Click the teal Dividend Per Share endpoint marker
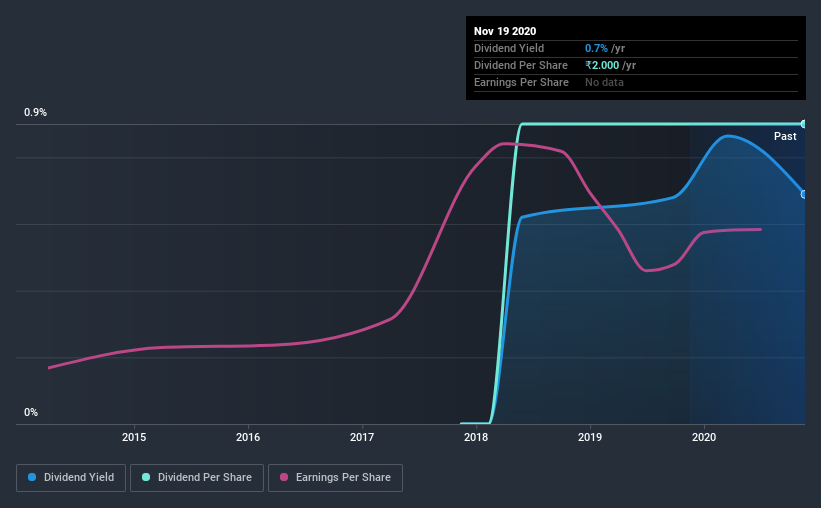The height and width of the screenshot is (508, 821). [x=803, y=124]
